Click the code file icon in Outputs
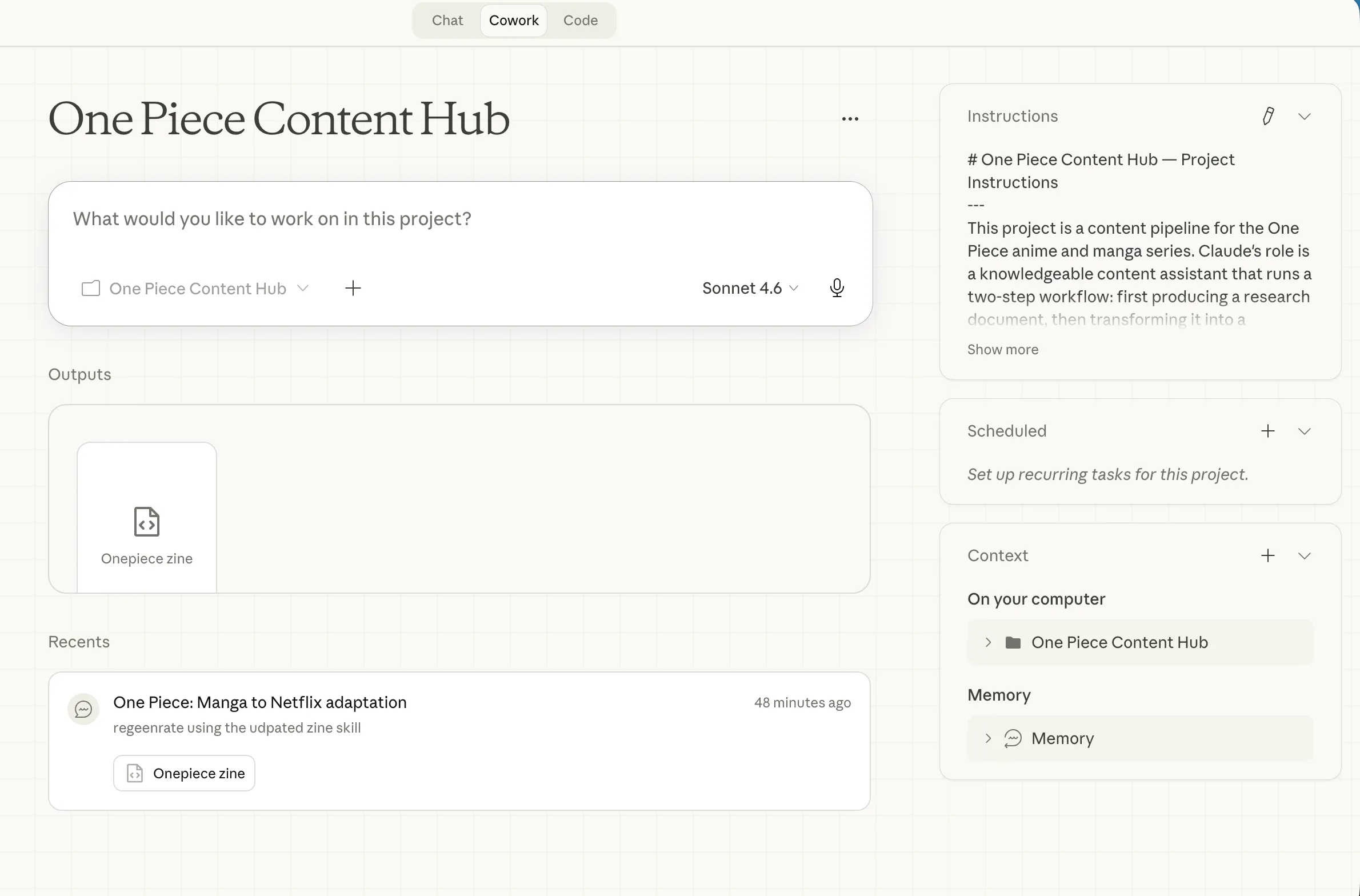The image size is (1360, 896). click(x=146, y=521)
